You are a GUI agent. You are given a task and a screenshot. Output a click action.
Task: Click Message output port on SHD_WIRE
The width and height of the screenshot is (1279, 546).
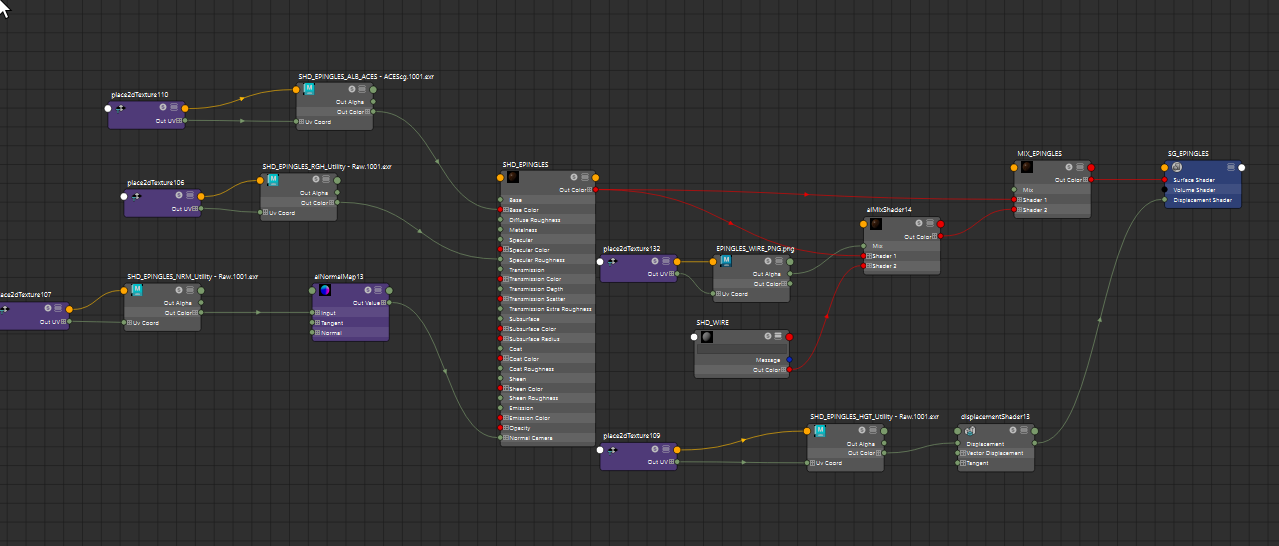(x=789, y=360)
